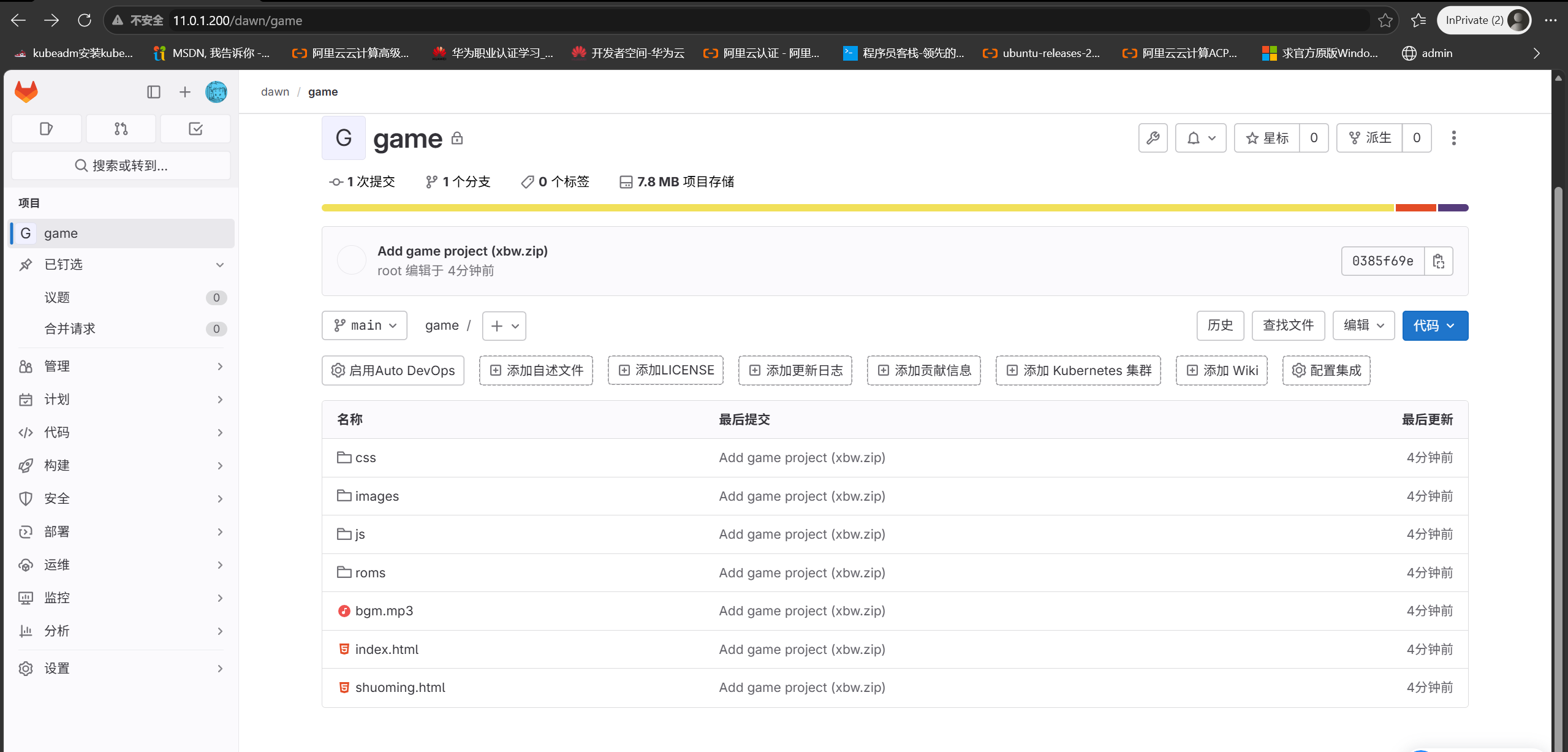Viewport: 1568px width, 752px height.
Task: Expand the 设置 sidebar menu
Action: tap(121, 669)
